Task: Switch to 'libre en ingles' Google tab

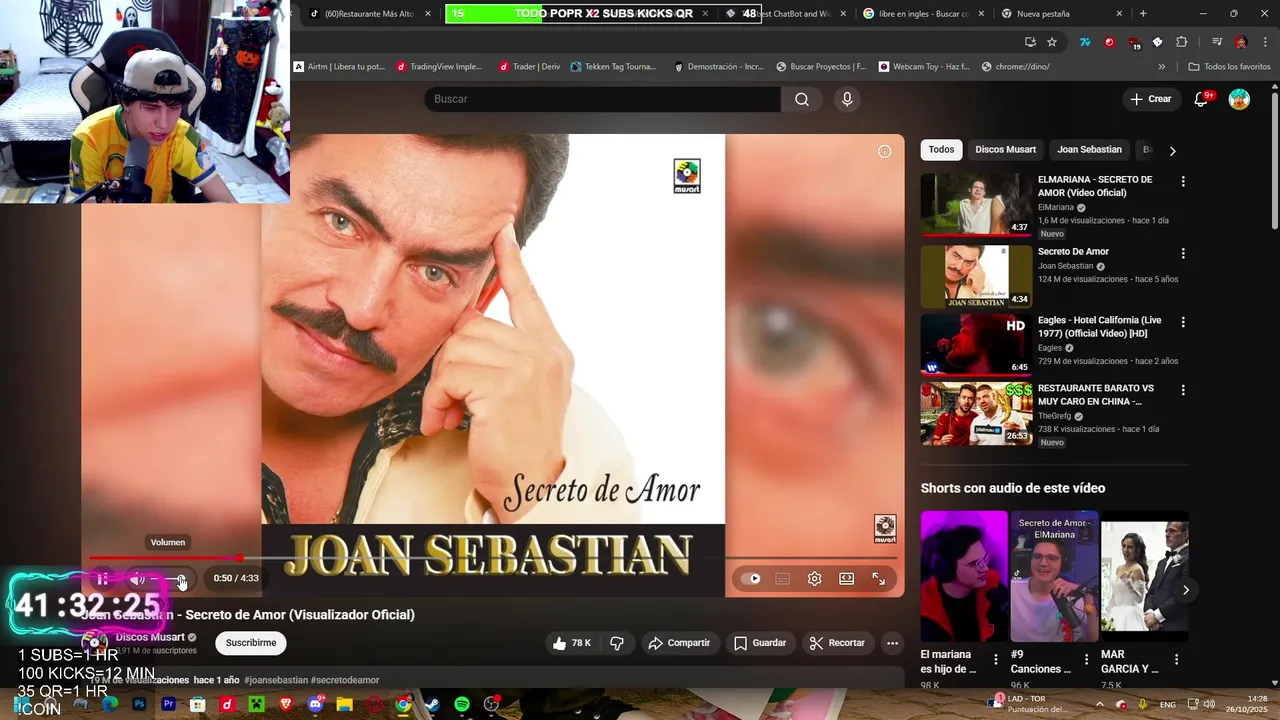Action: pyautogui.click(x=920, y=14)
